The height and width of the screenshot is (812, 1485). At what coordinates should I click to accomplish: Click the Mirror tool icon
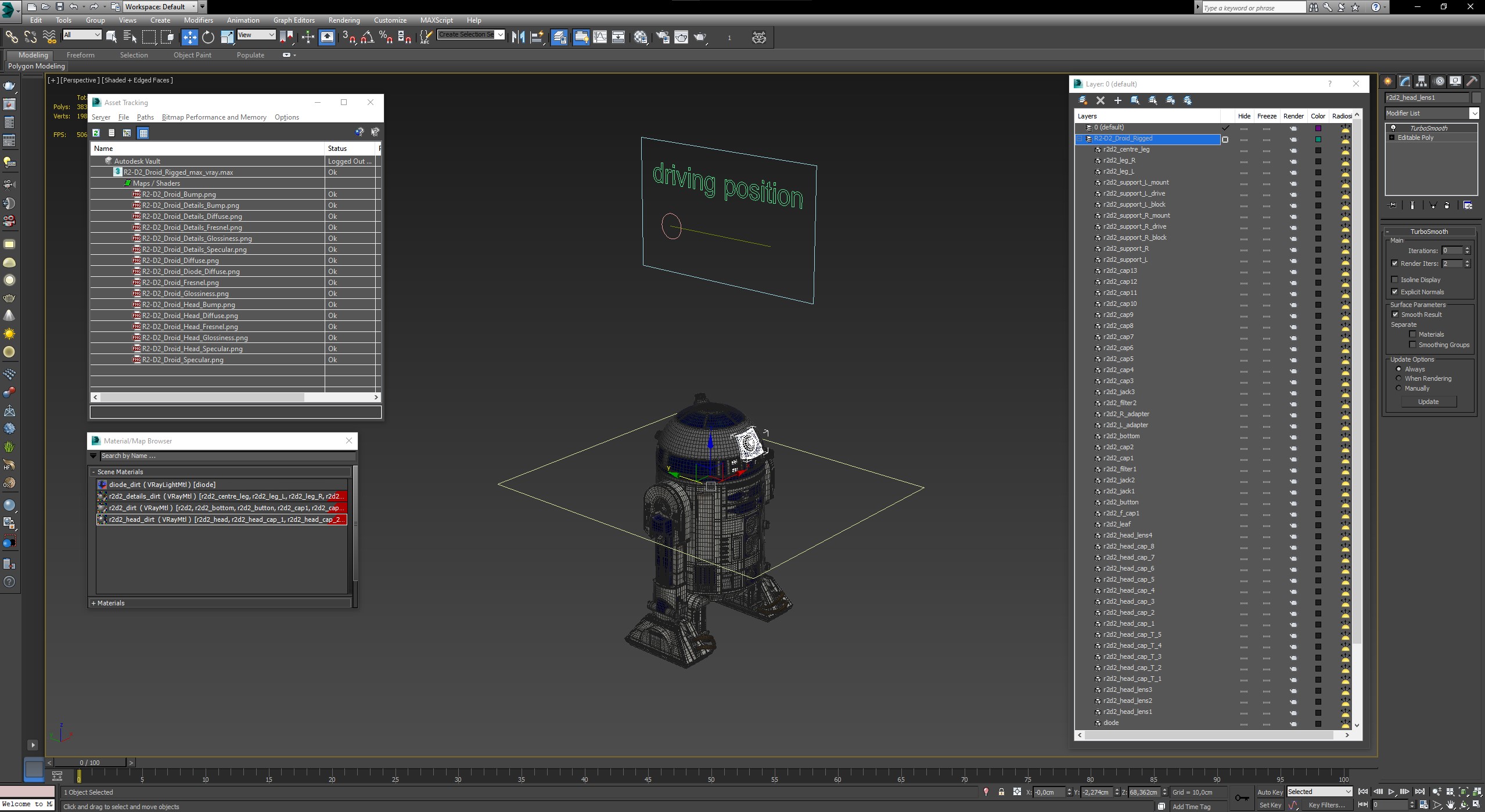[518, 38]
